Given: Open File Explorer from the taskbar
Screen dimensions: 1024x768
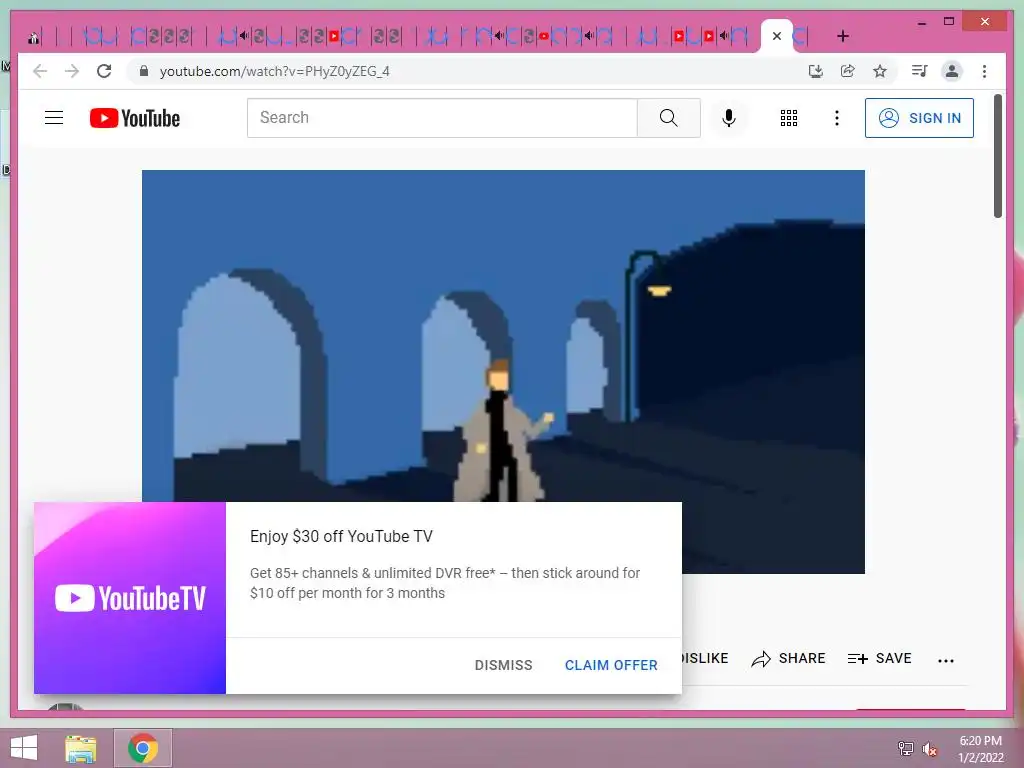Looking at the screenshot, I should [81, 748].
